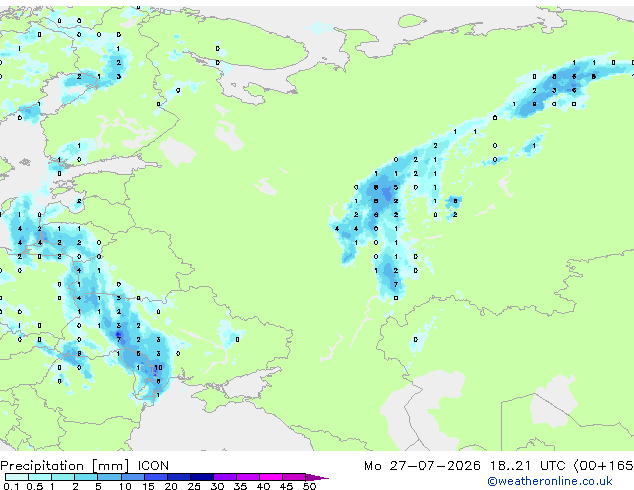The image size is (634, 490).
Task: Click the '0.1' legend scale label
Action: pos(11,486)
